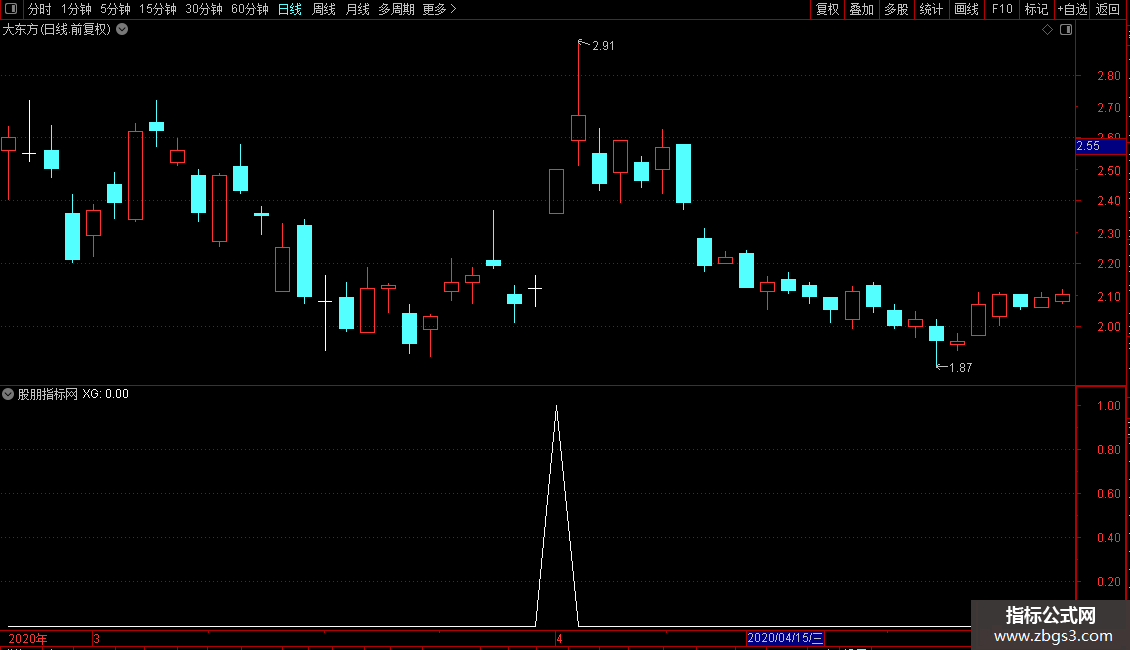Select the 60分钟 period
This screenshot has width=1130, height=650.
pos(250,9)
